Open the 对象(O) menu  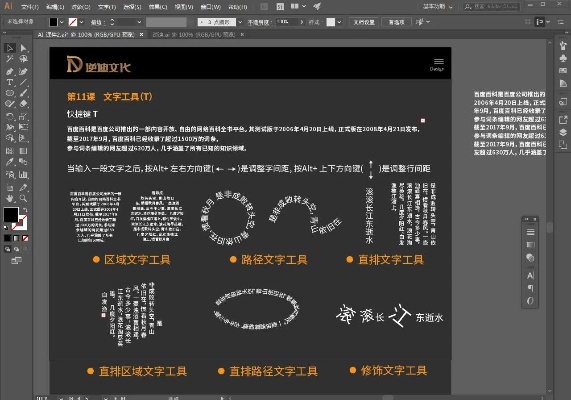pos(81,7)
